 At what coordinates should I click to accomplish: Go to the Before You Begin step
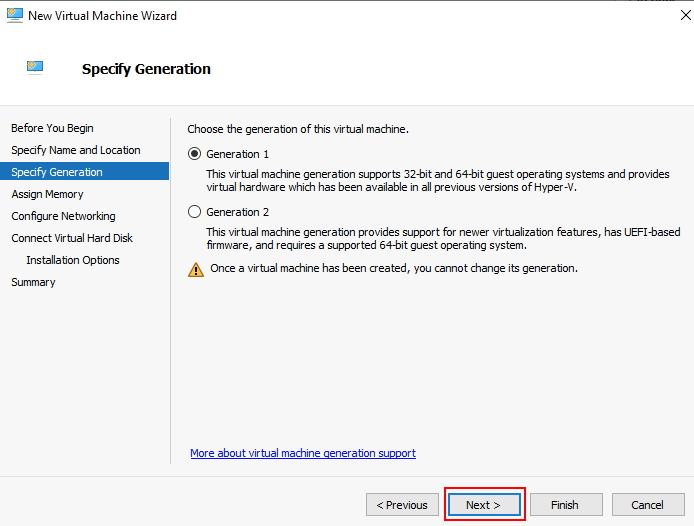pyautogui.click(x=52, y=128)
